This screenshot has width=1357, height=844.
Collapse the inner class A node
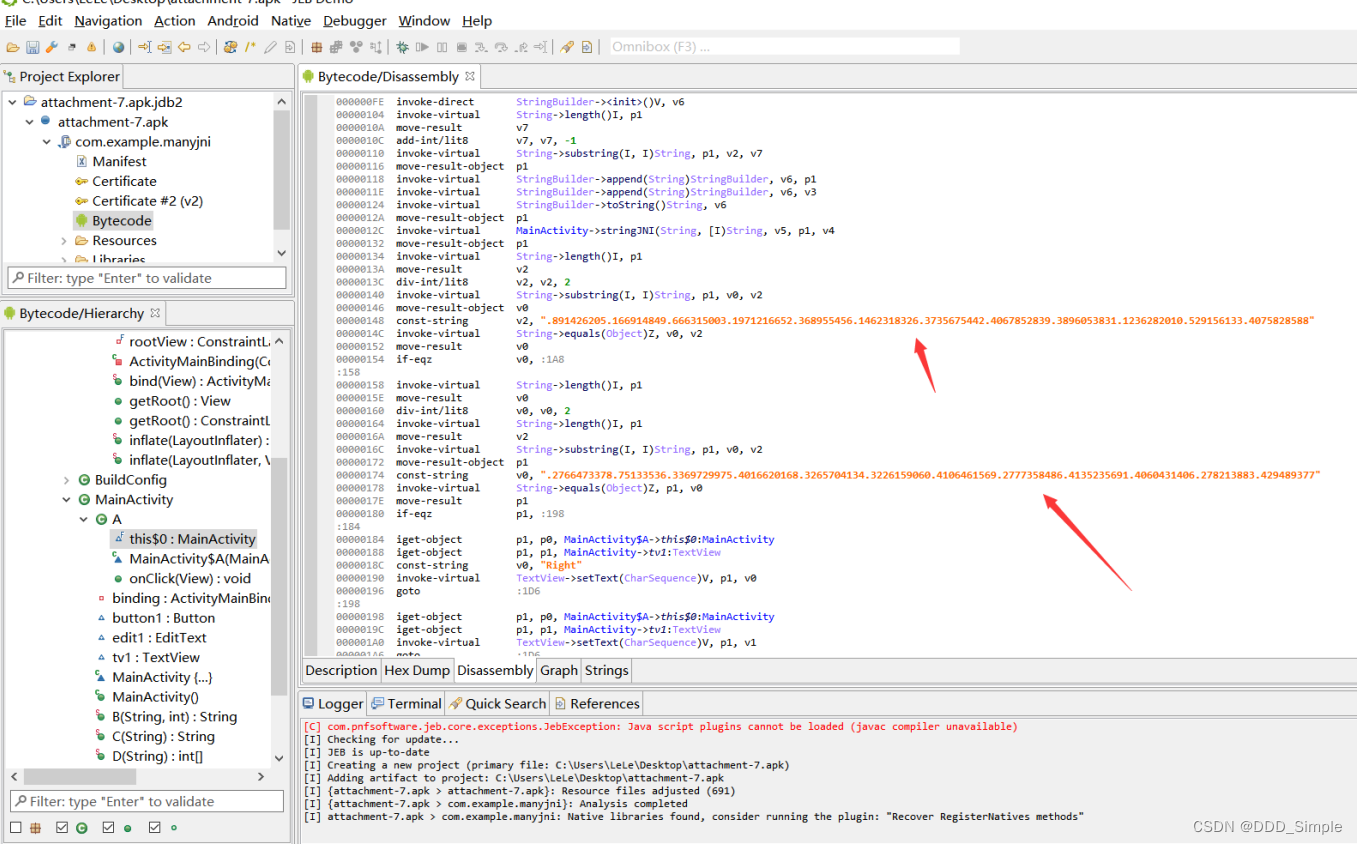84,520
